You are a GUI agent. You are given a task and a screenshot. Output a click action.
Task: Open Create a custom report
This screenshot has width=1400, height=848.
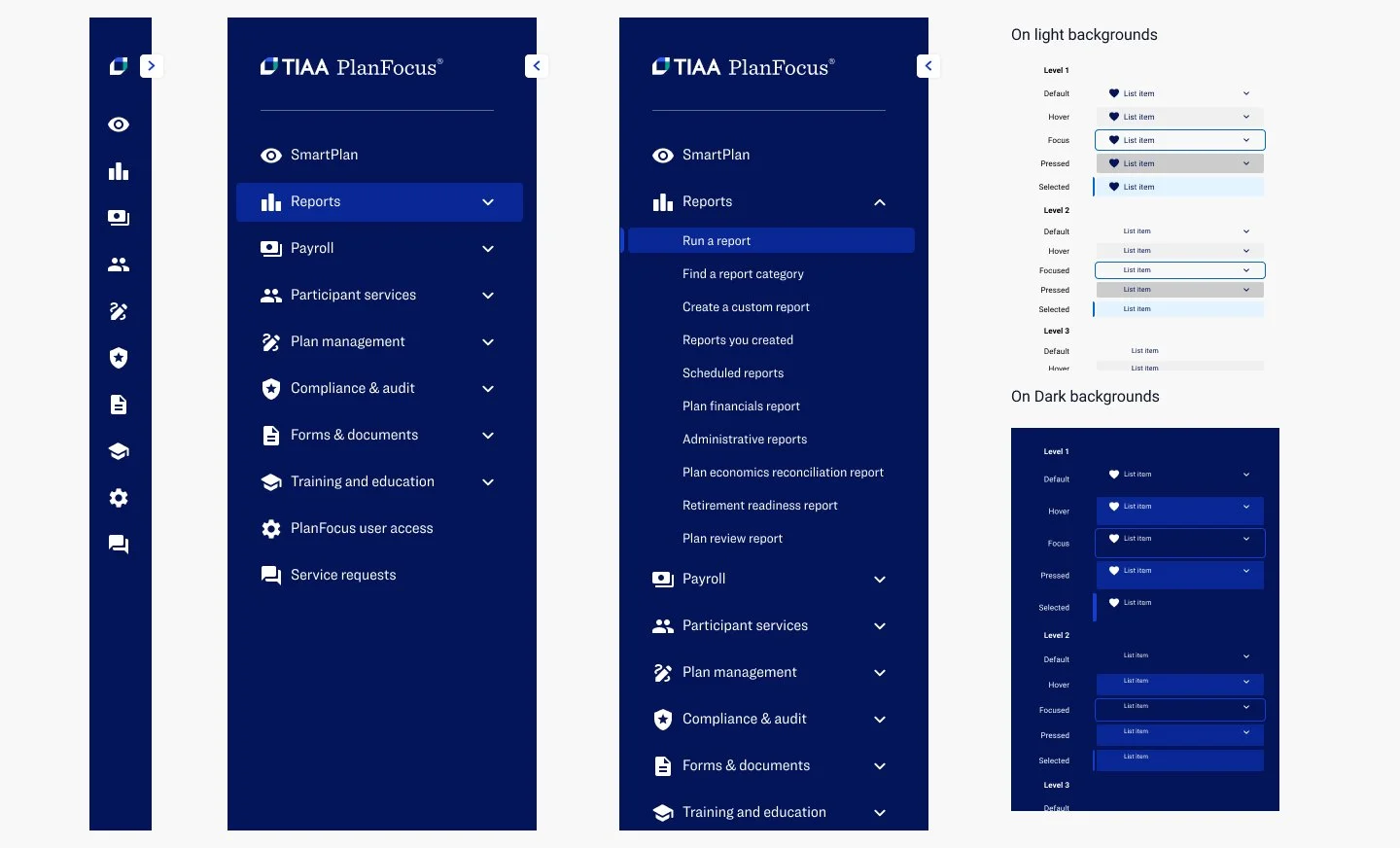point(746,307)
